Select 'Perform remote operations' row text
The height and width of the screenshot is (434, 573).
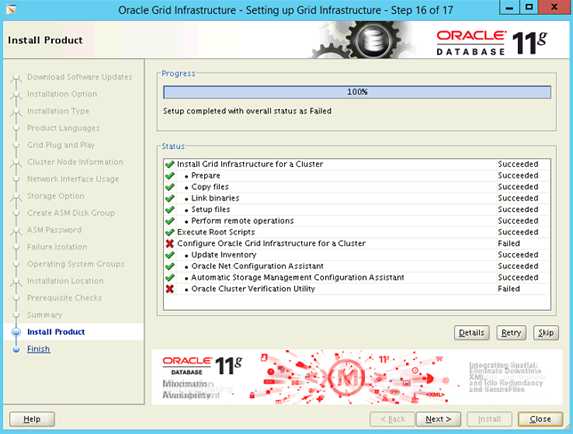[x=243, y=221]
